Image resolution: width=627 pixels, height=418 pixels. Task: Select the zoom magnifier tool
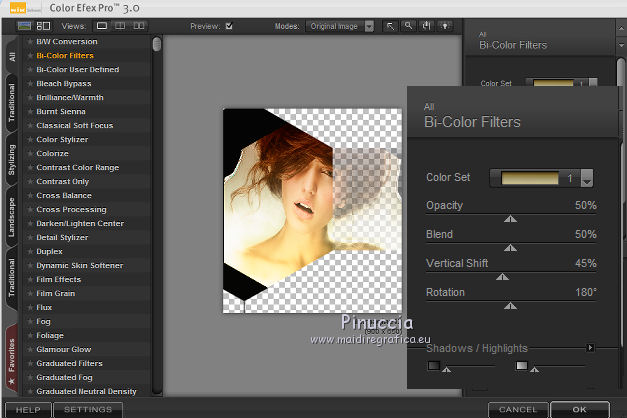(x=409, y=25)
